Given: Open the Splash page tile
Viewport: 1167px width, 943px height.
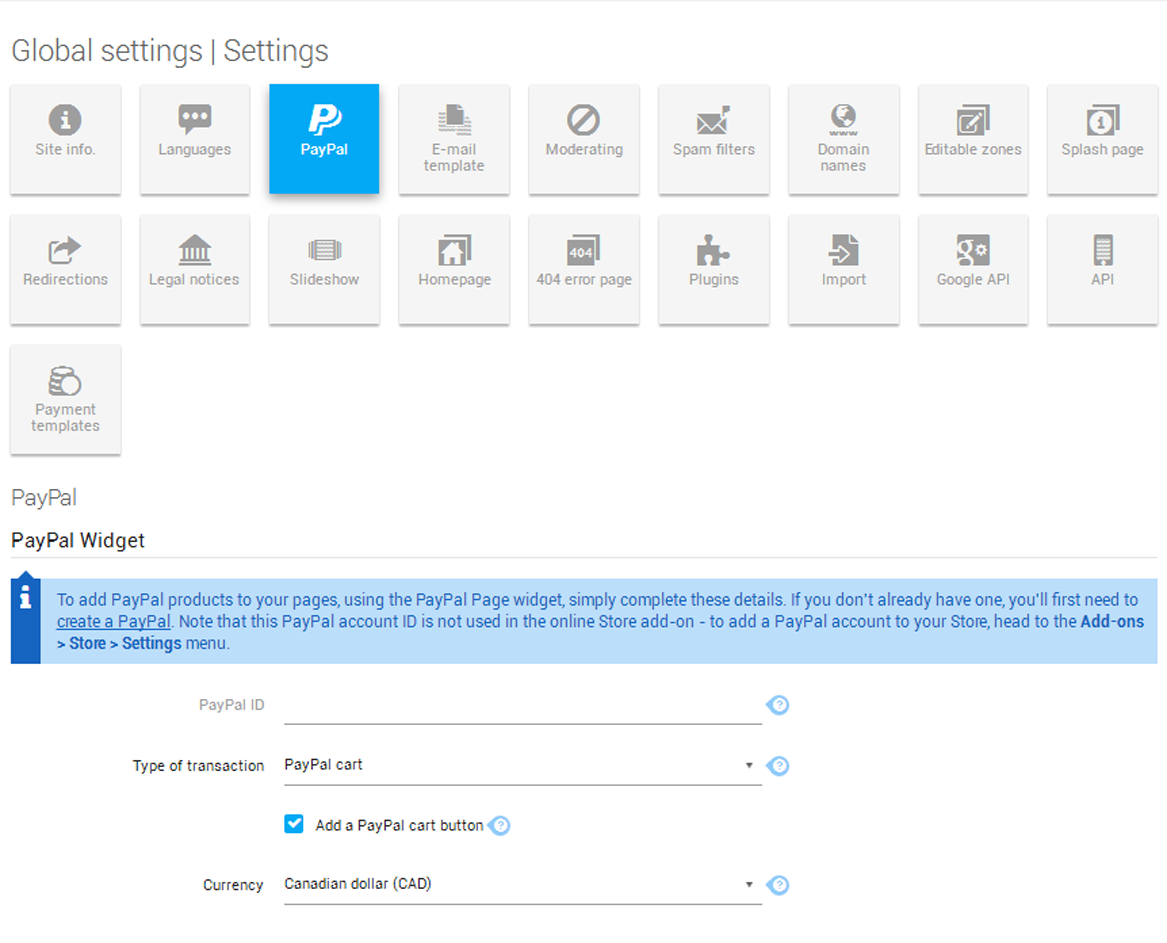Looking at the screenshot, I should coord(1102,139).
